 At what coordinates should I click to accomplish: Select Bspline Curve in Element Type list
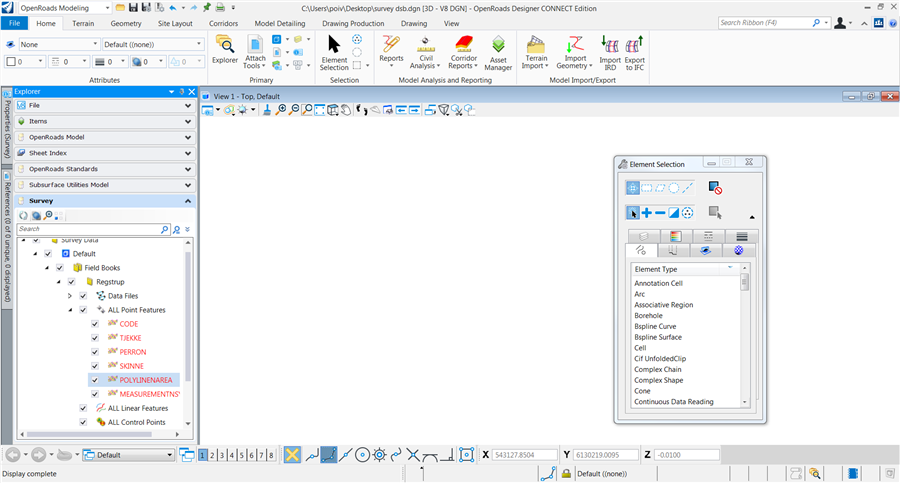[x=655, y=326]
